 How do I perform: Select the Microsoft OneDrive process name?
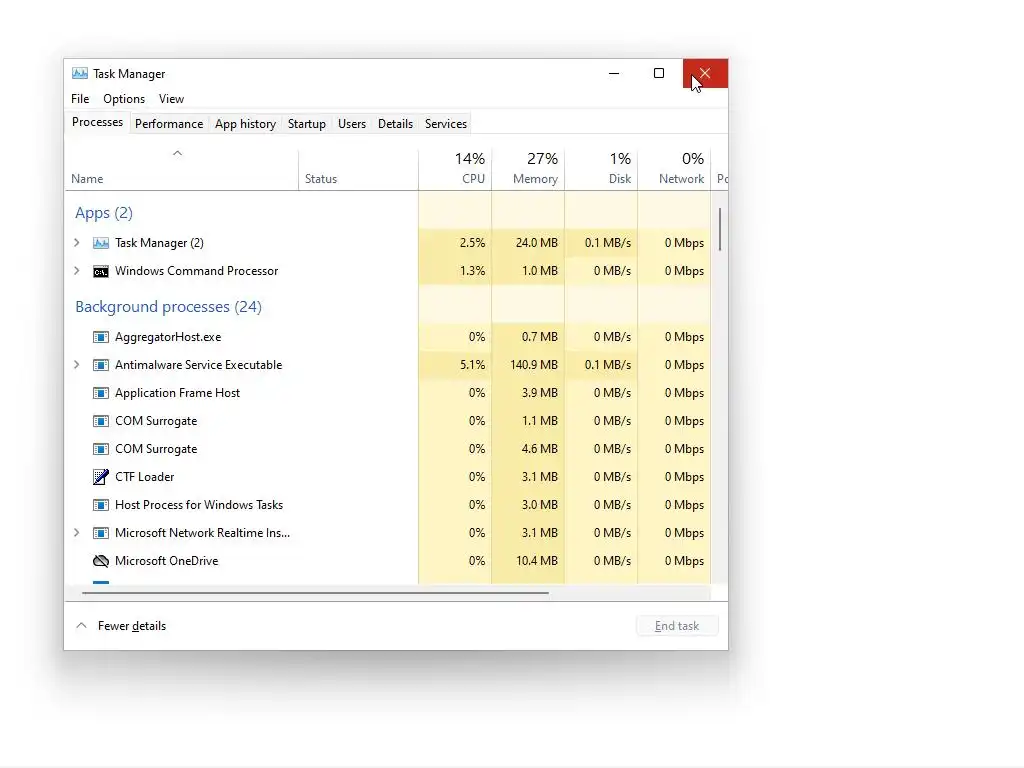(x=167, y=561)
